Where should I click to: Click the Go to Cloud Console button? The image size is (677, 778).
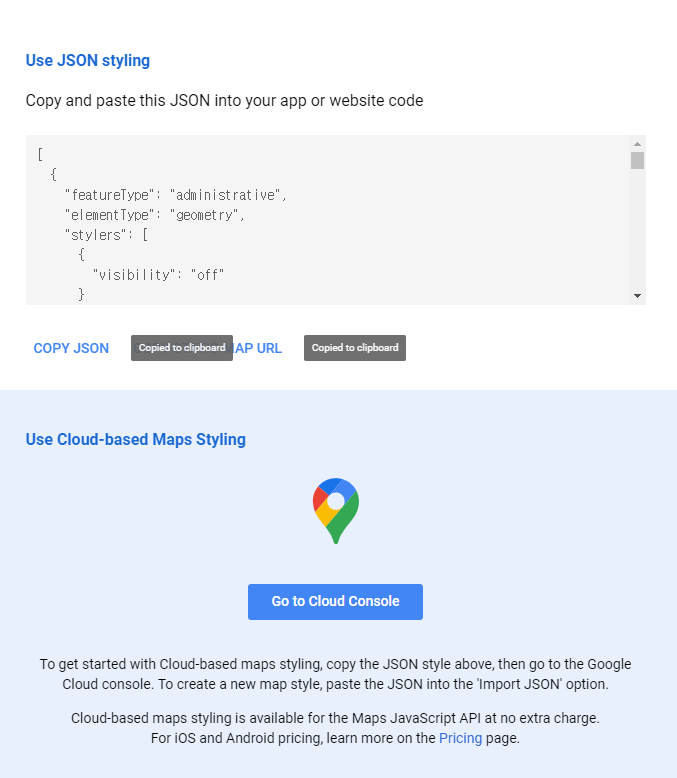pyautogui.click(x=335, y=601)
